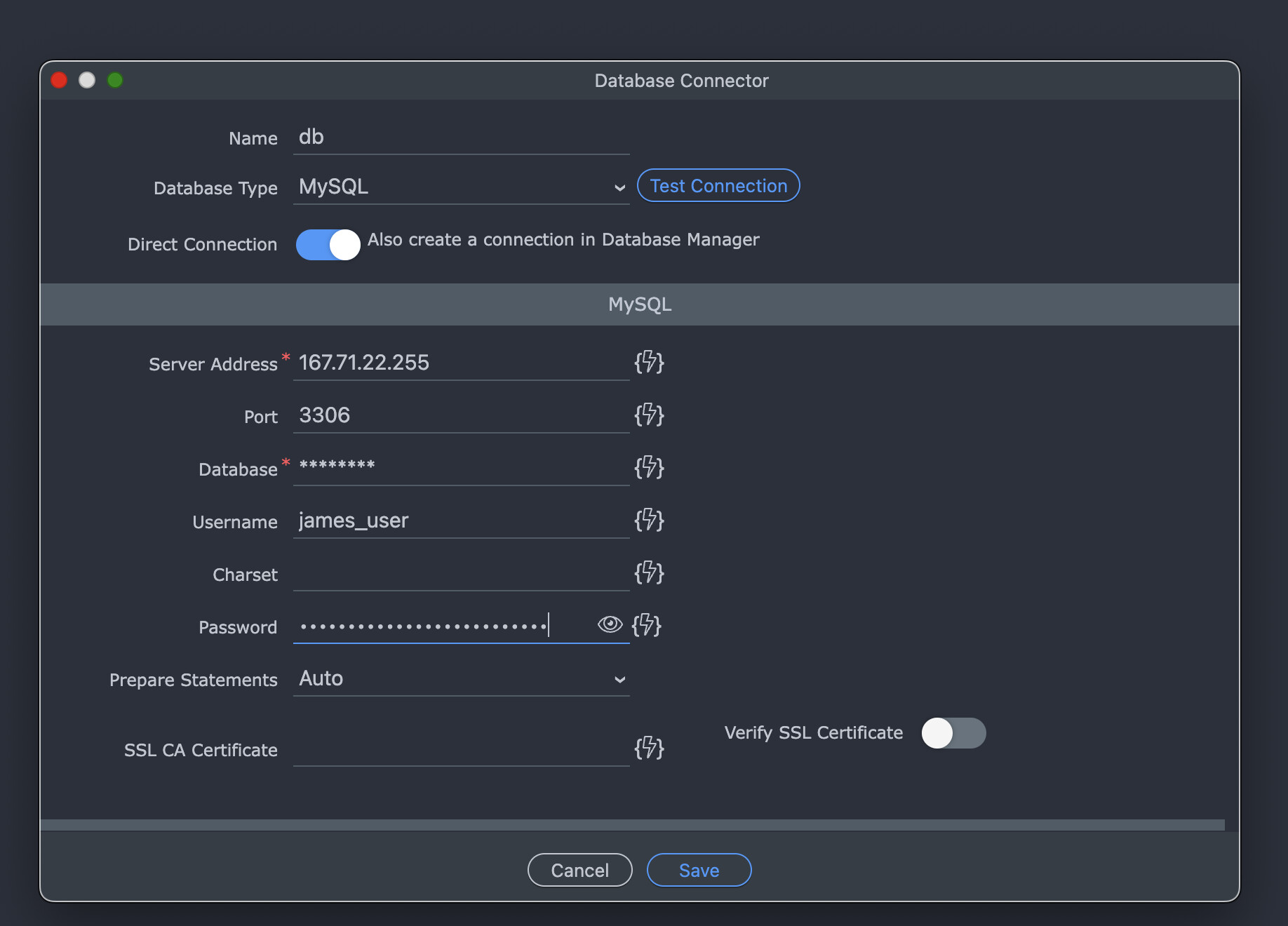Reveal the password with the eye icon

coord(609,625)
